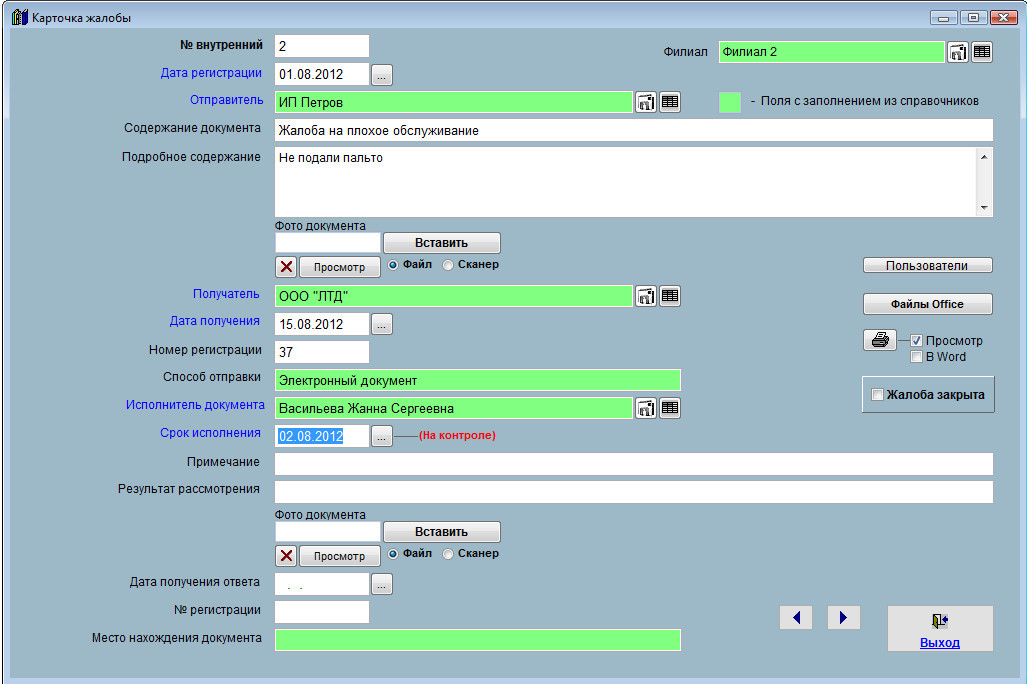Click the Подробное содержание text area
Viewport: 1027px width, 684px height.
626,181
